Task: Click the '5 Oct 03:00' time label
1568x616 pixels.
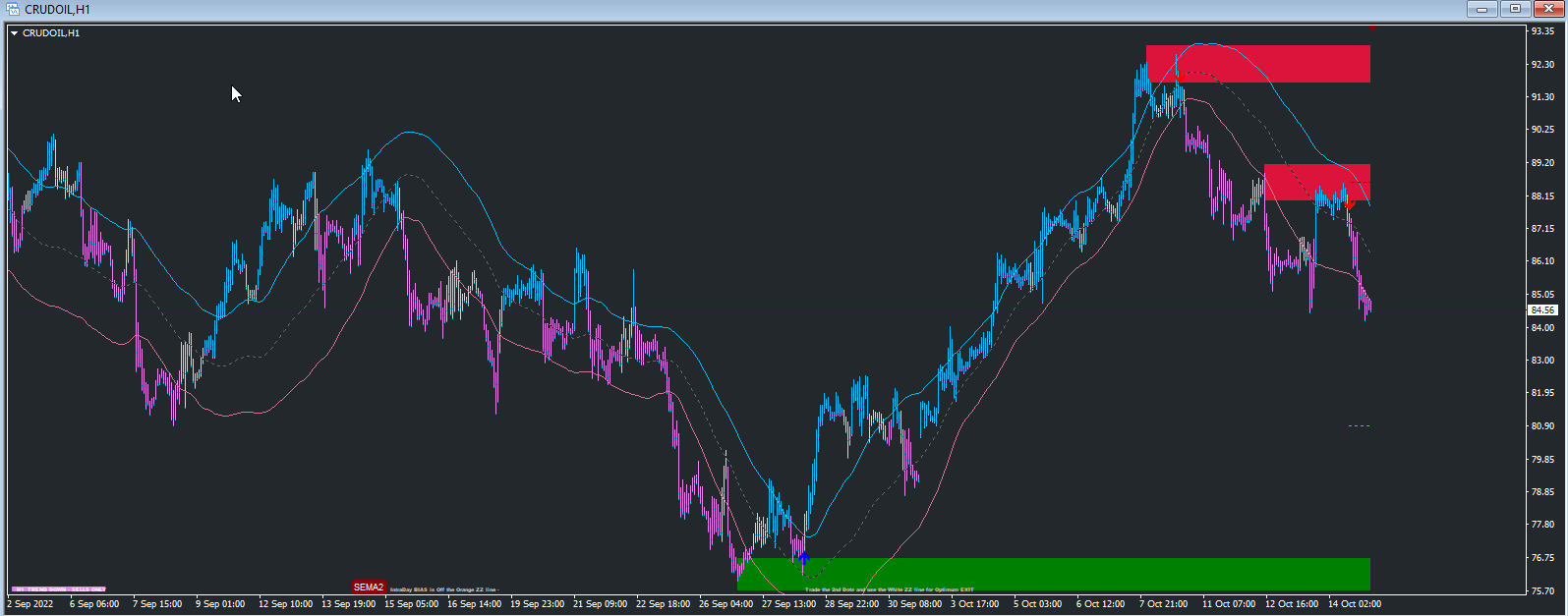Action: click(x=1038, y=604)
